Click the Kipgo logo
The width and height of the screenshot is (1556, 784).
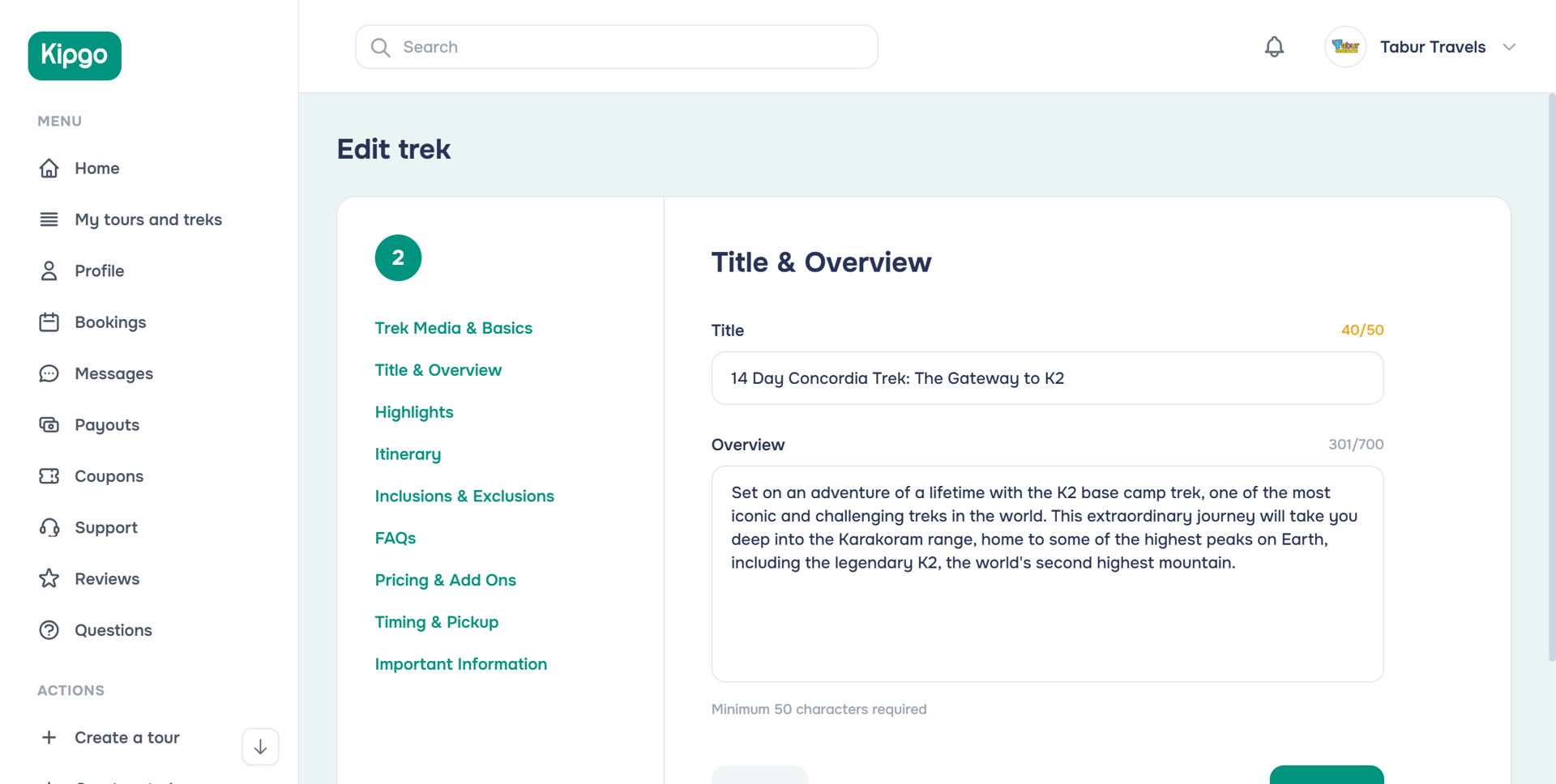pos(75,56)
